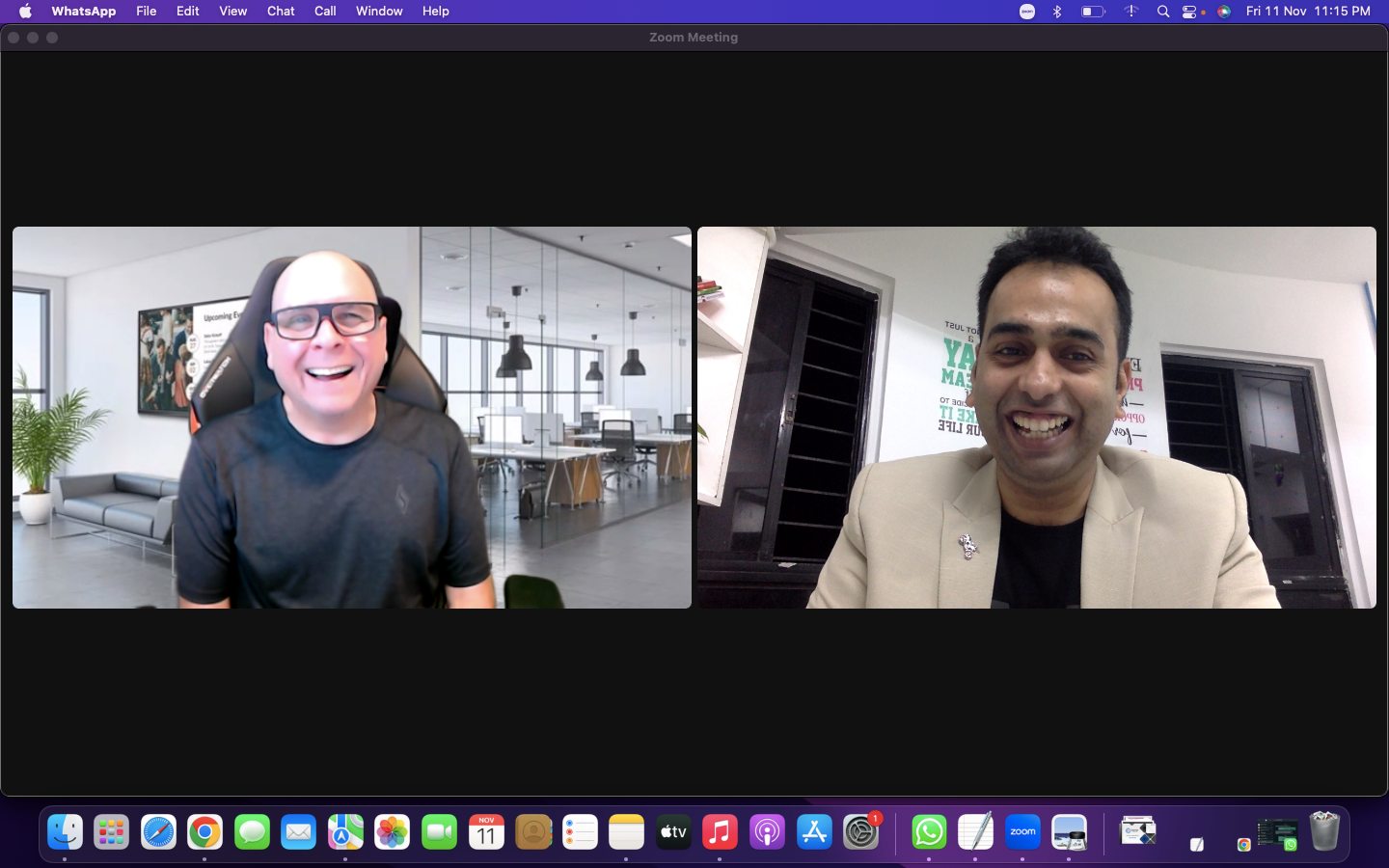Launch the Podcasts app
Image resolution: width=1389 pixels, height=868 pixels.
tap(767, 832)
